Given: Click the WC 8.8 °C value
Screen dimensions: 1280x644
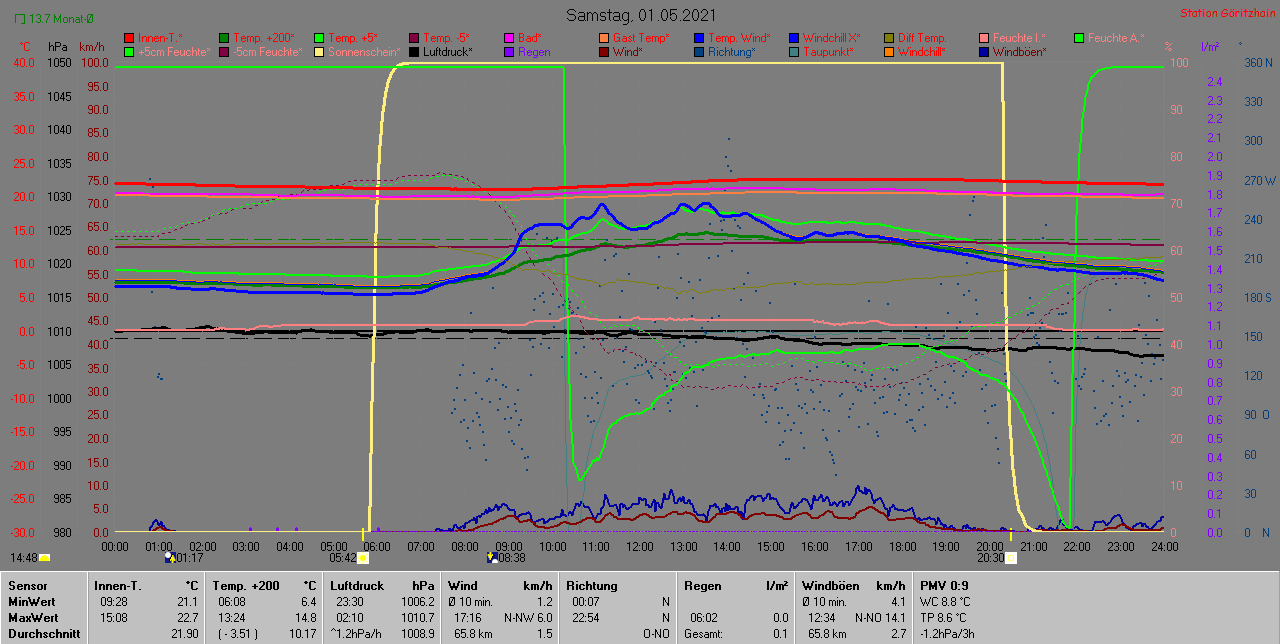Looking at the screenshot, I should click(x=946, y=602).
